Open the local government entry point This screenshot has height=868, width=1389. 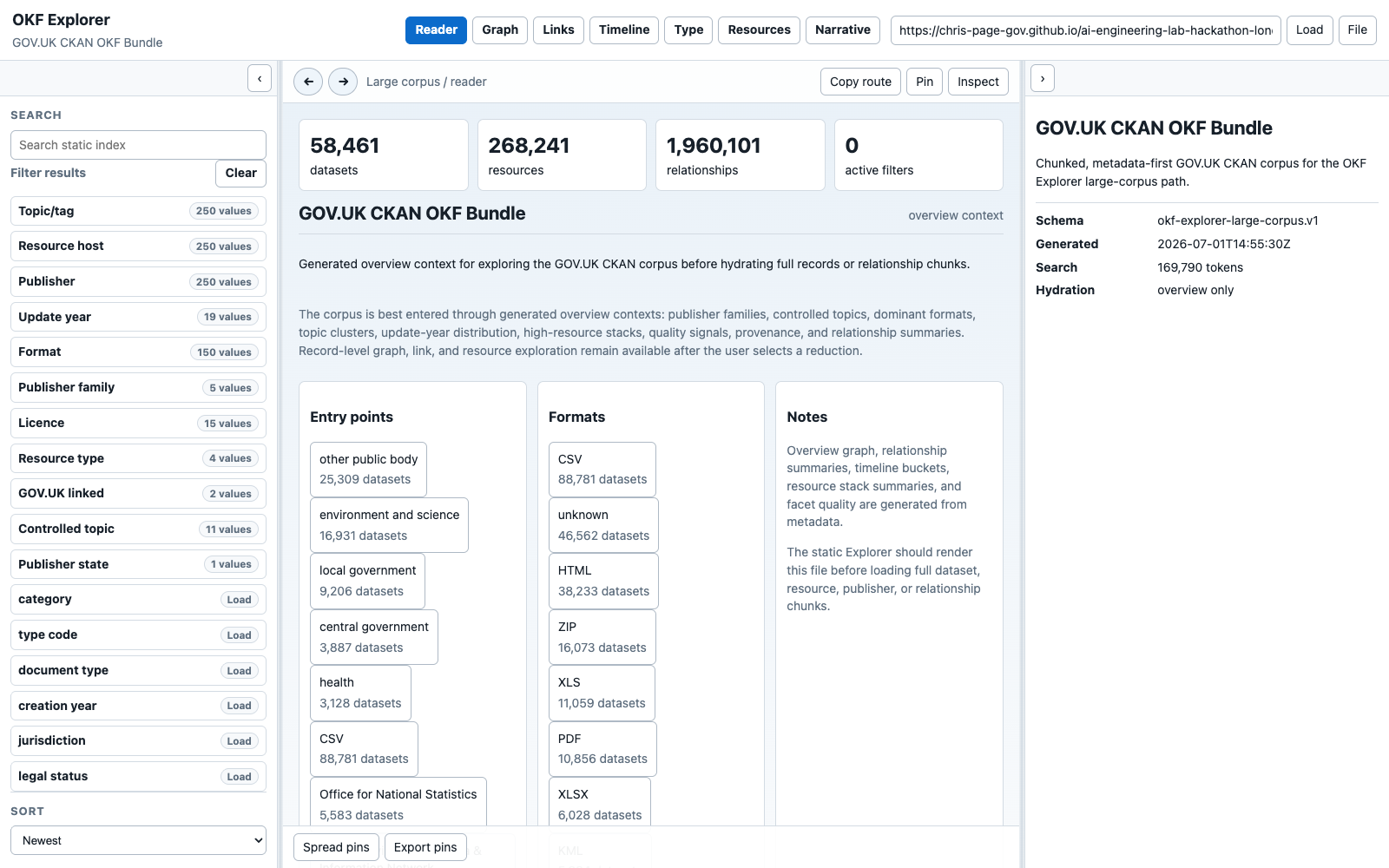(367, 581)
